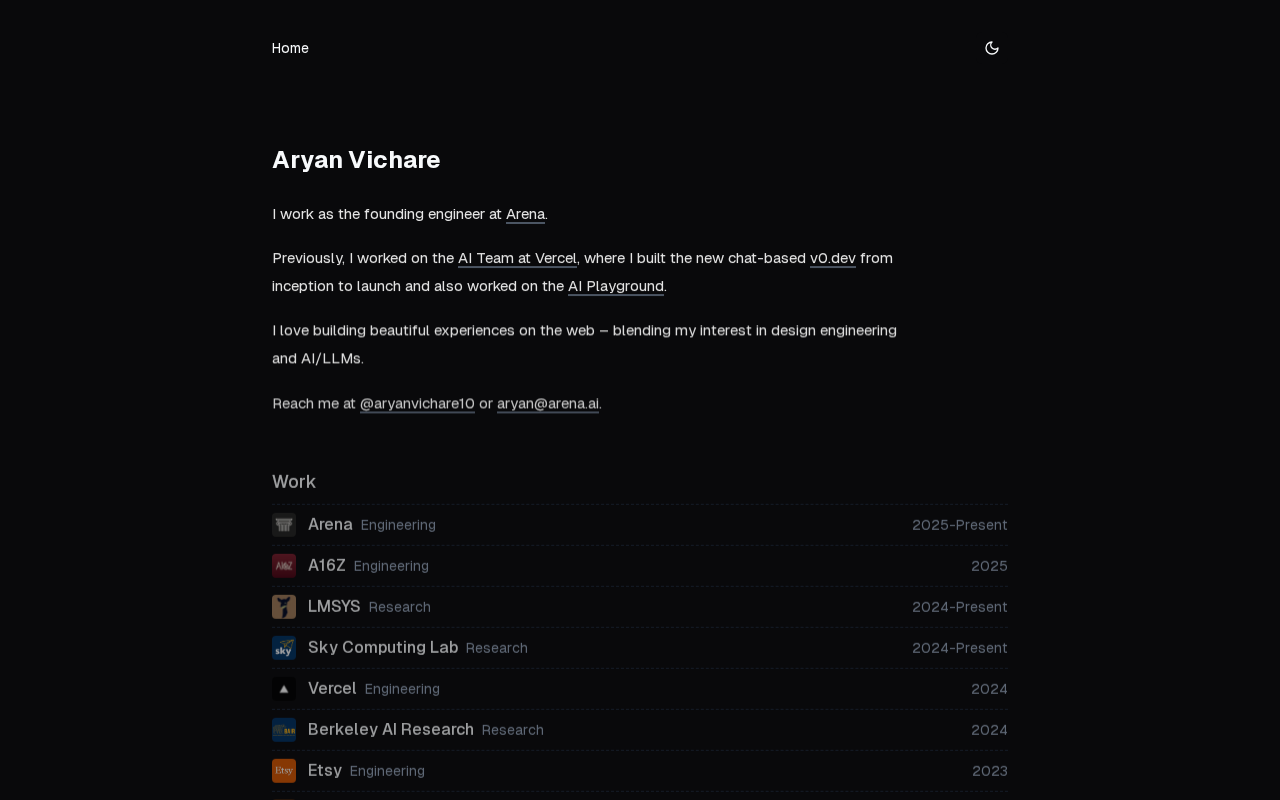Open the Home navigation link
This screenshot has height=800, width=1280.
pyautogui.click(x=290, y=48)
